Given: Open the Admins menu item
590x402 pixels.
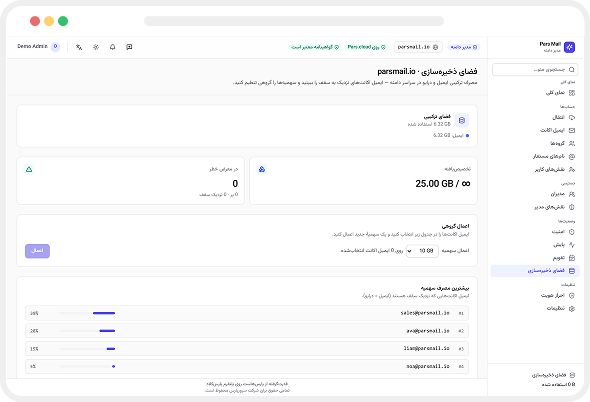Looking at the screenshot, I should point(535,194).
